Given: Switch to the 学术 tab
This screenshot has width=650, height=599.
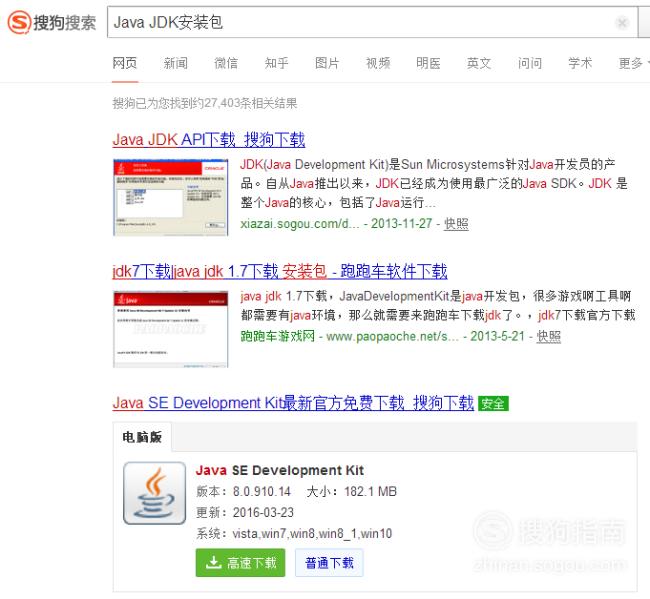Looking at the screenshot, I should [x=580, y=63].
